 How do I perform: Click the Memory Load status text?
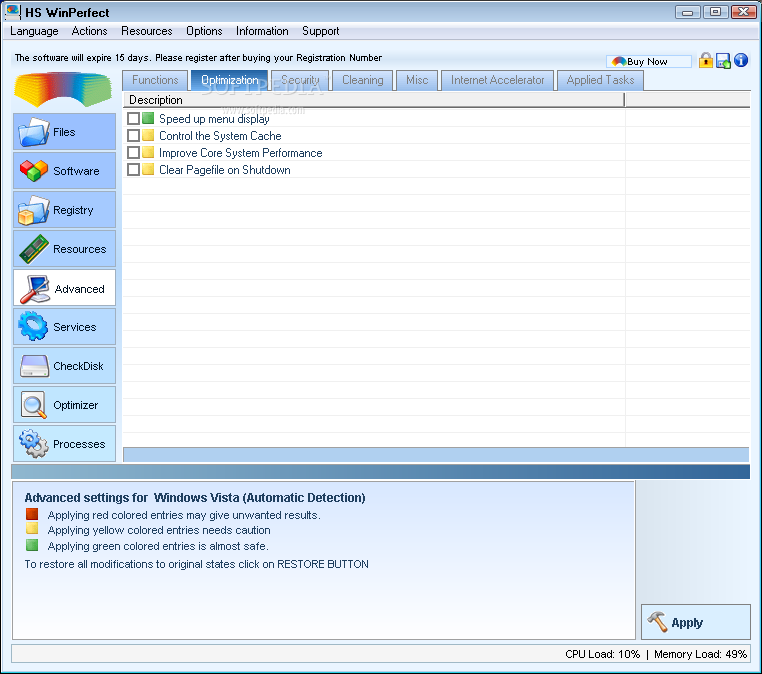point(700,654)
